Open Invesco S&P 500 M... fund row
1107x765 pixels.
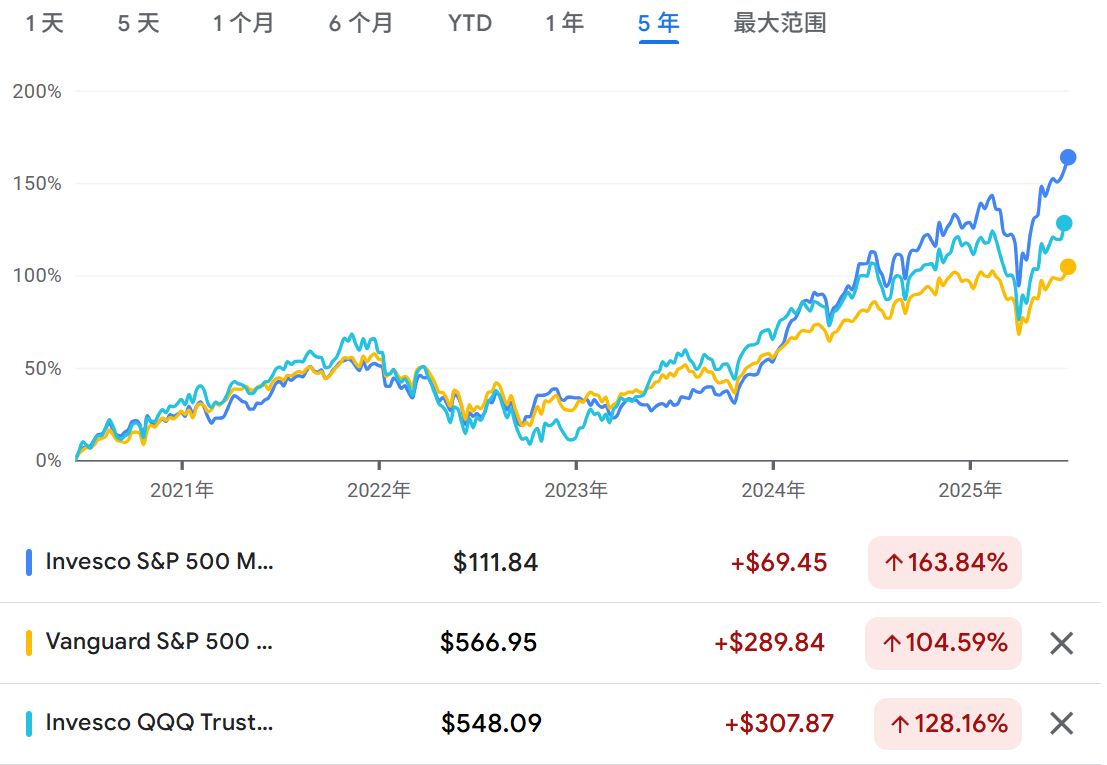(x=551, y=562)
